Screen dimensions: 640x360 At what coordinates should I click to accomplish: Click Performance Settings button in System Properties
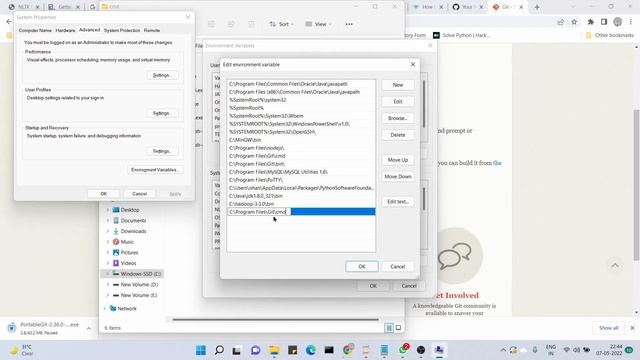tap(162, 75)
